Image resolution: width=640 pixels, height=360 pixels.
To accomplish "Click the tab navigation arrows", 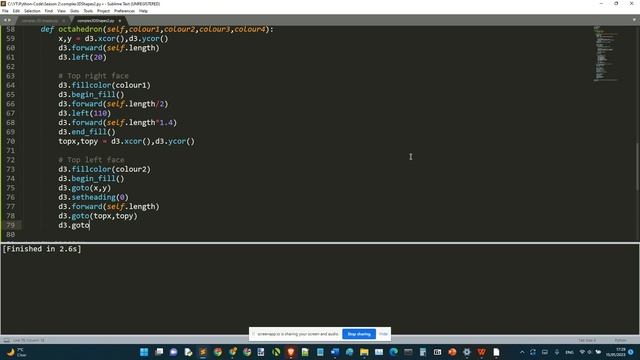I will pos(7,20).
